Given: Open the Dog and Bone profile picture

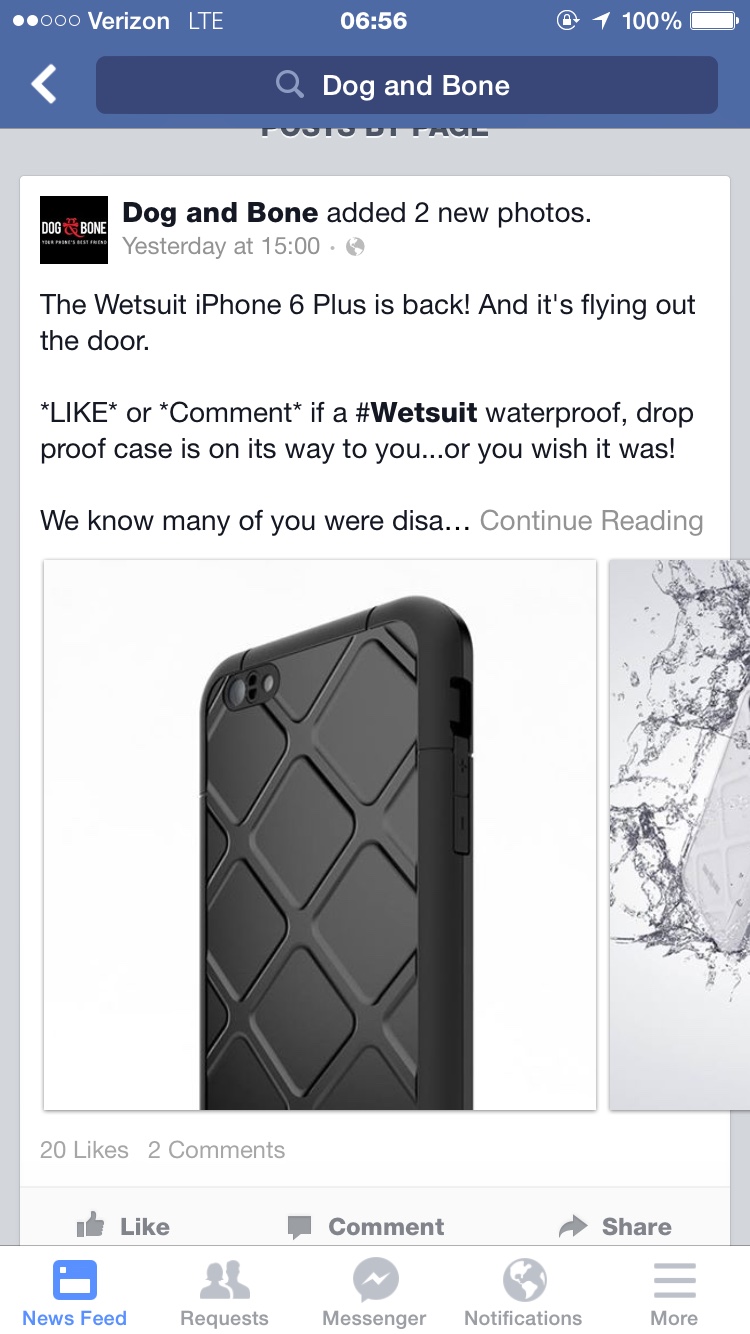Looking at the screenshot, I should tap(74, 230).
